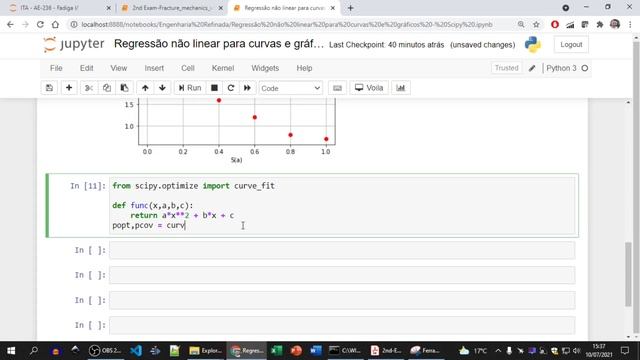Select the fourth empty code cell
This screenshot has width=640, height=360.
(342, 325)
